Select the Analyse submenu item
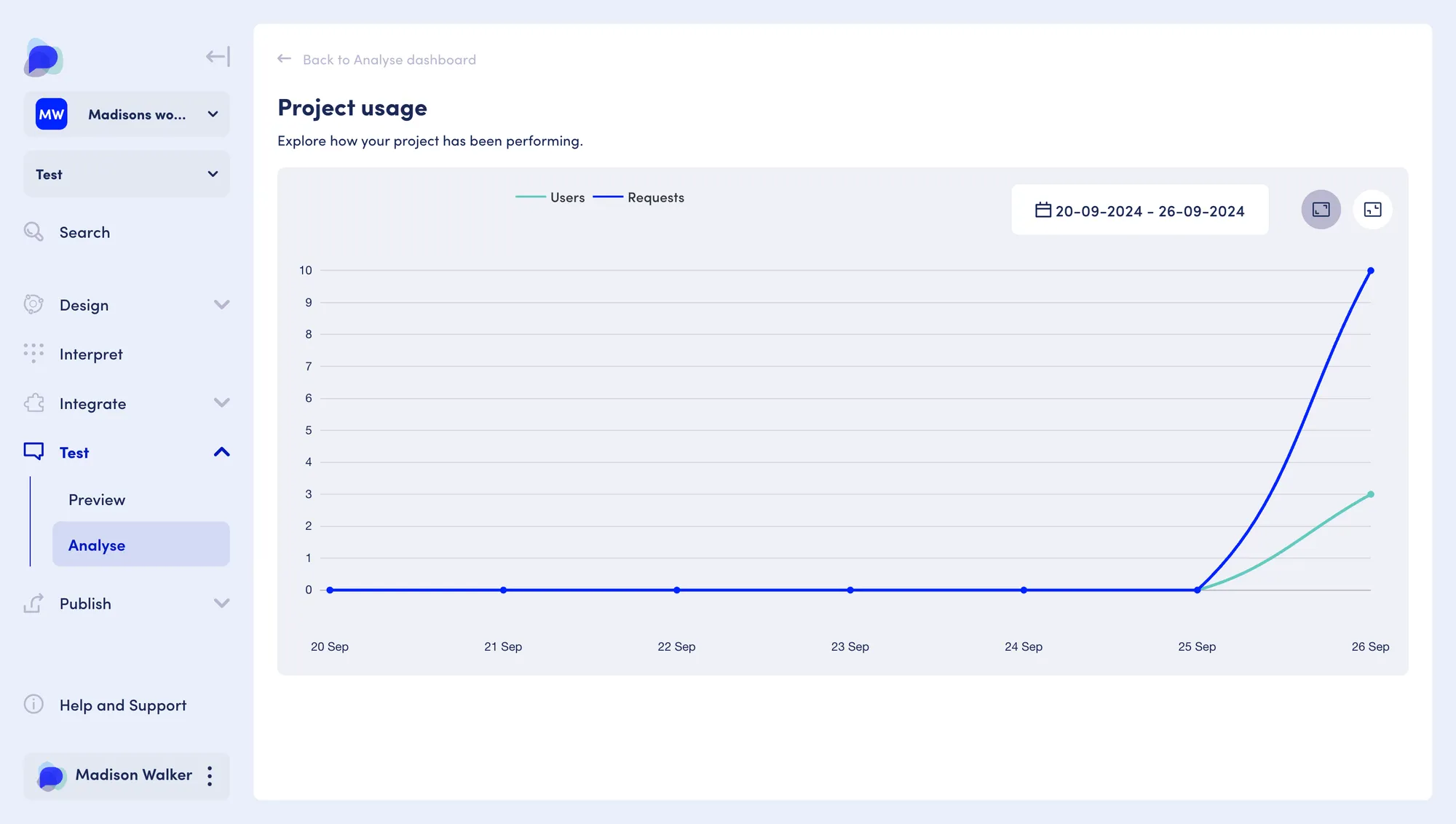 141,544
